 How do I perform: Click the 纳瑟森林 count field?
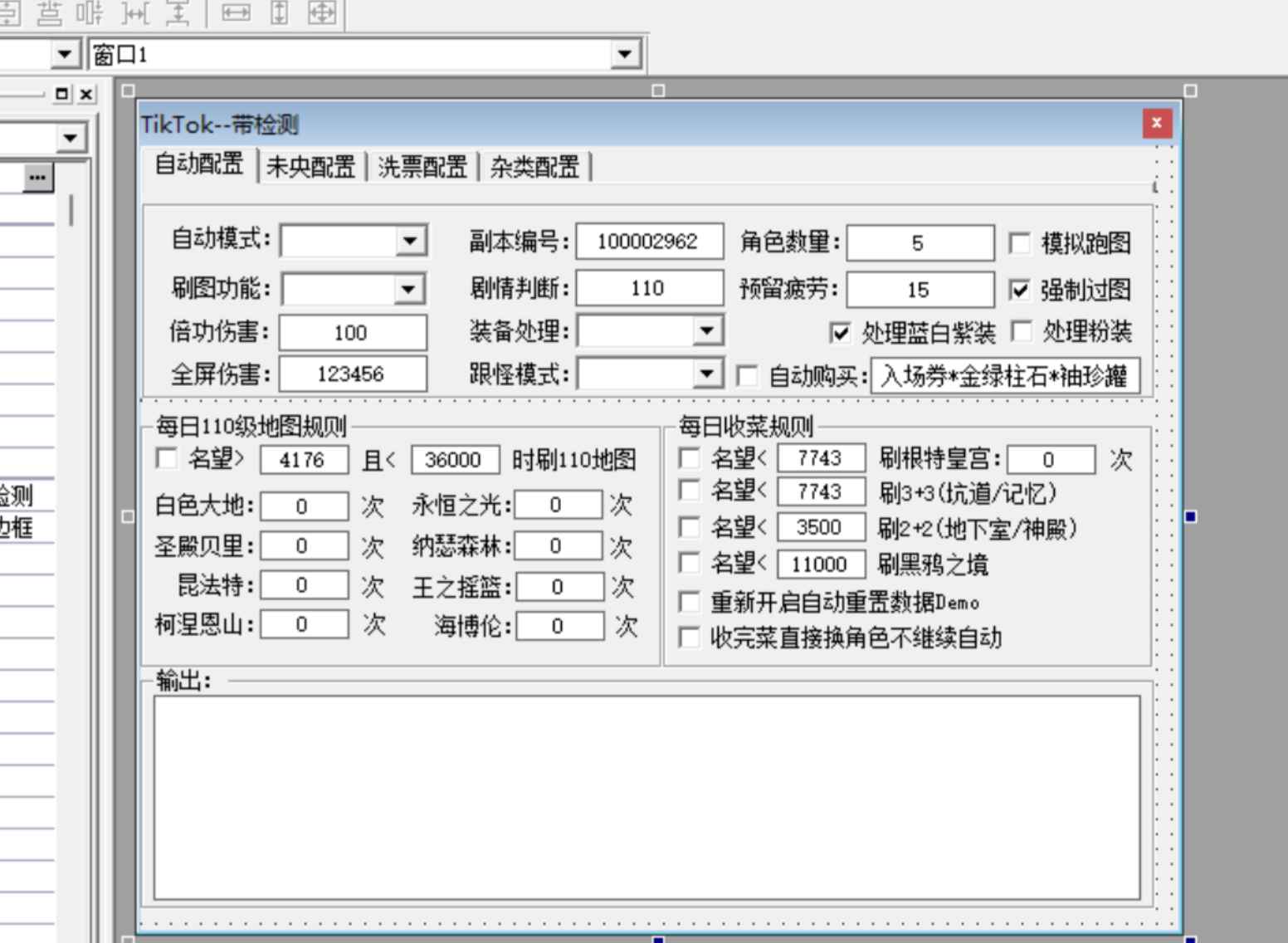[x=559, y=546]
